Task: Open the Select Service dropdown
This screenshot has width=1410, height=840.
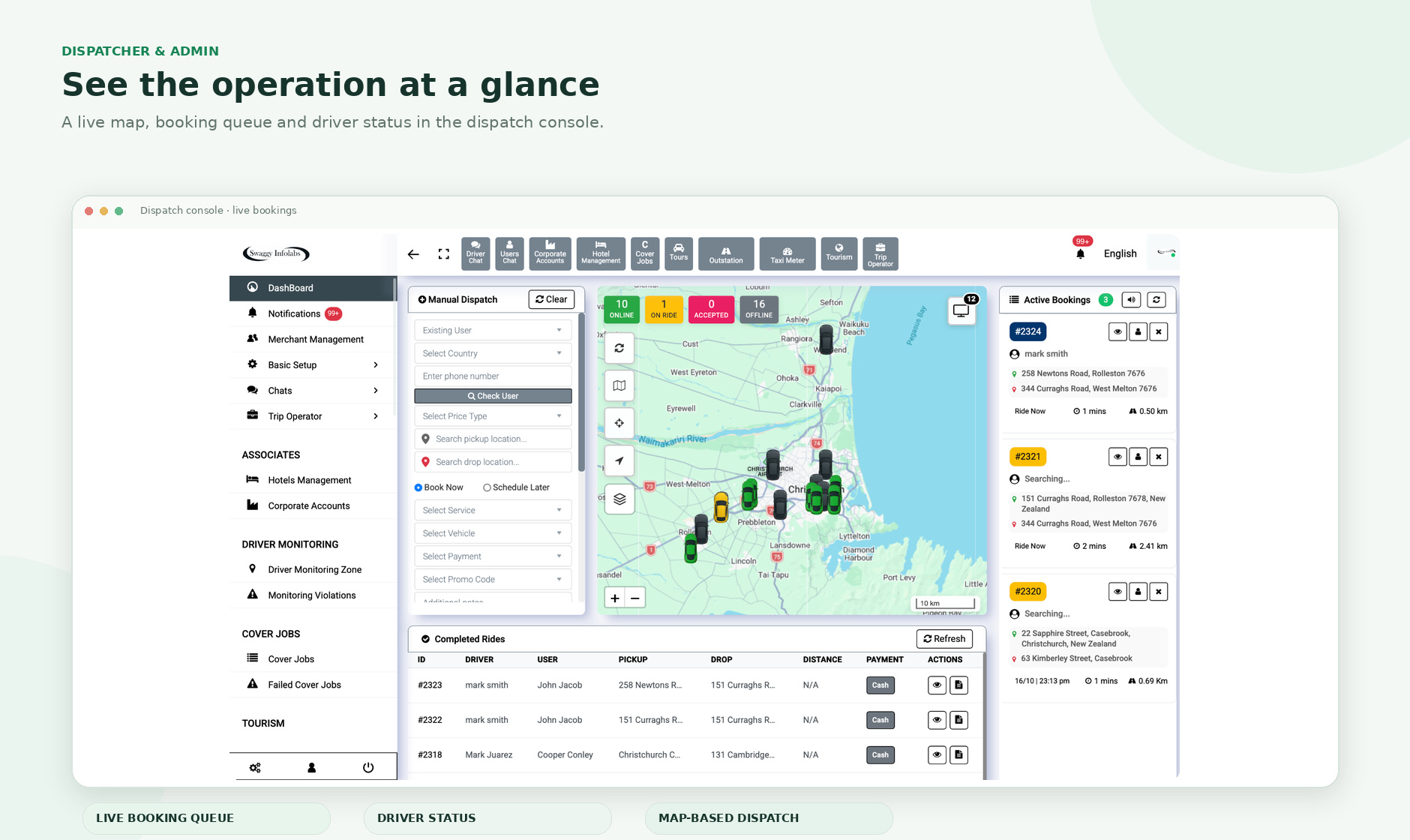Action: (493, 510)
